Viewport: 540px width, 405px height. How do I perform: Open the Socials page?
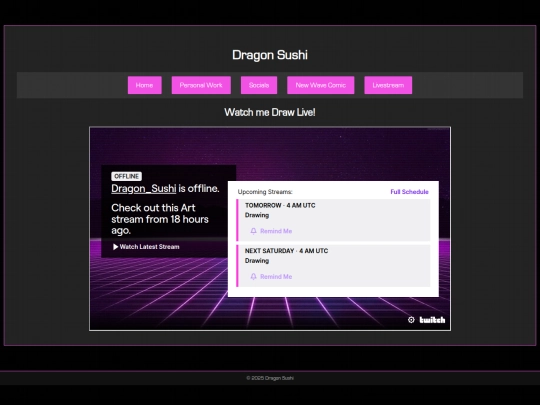point(259,85)
